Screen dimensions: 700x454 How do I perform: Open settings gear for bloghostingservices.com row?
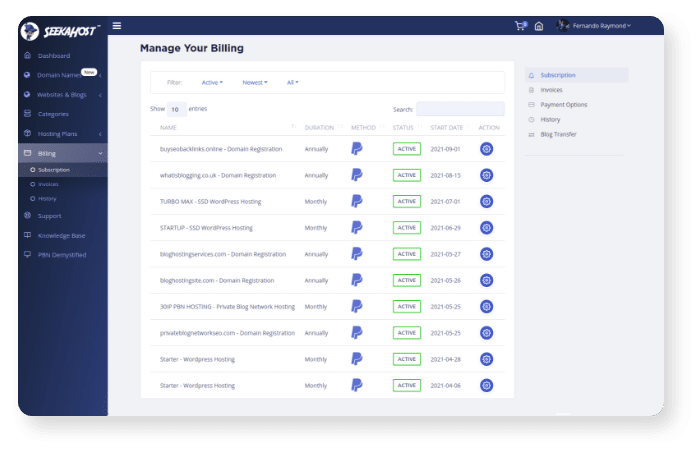486,254
